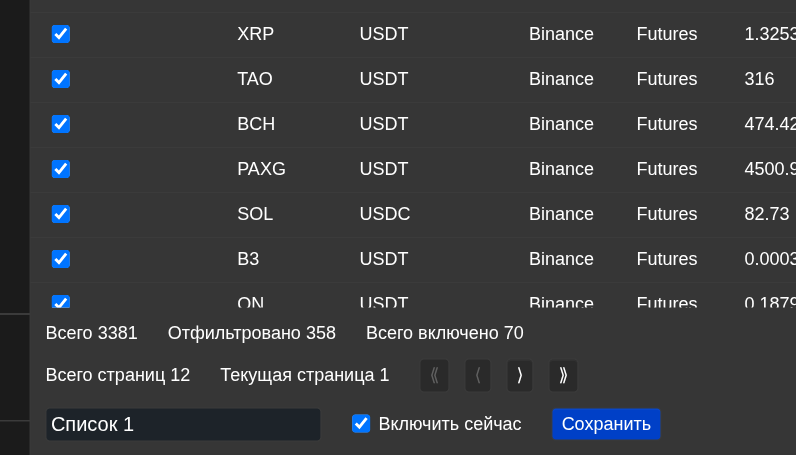The height and width of the screenshot is (455, 796).
Task: Click Binance in the TAO row
Action: 561,79
